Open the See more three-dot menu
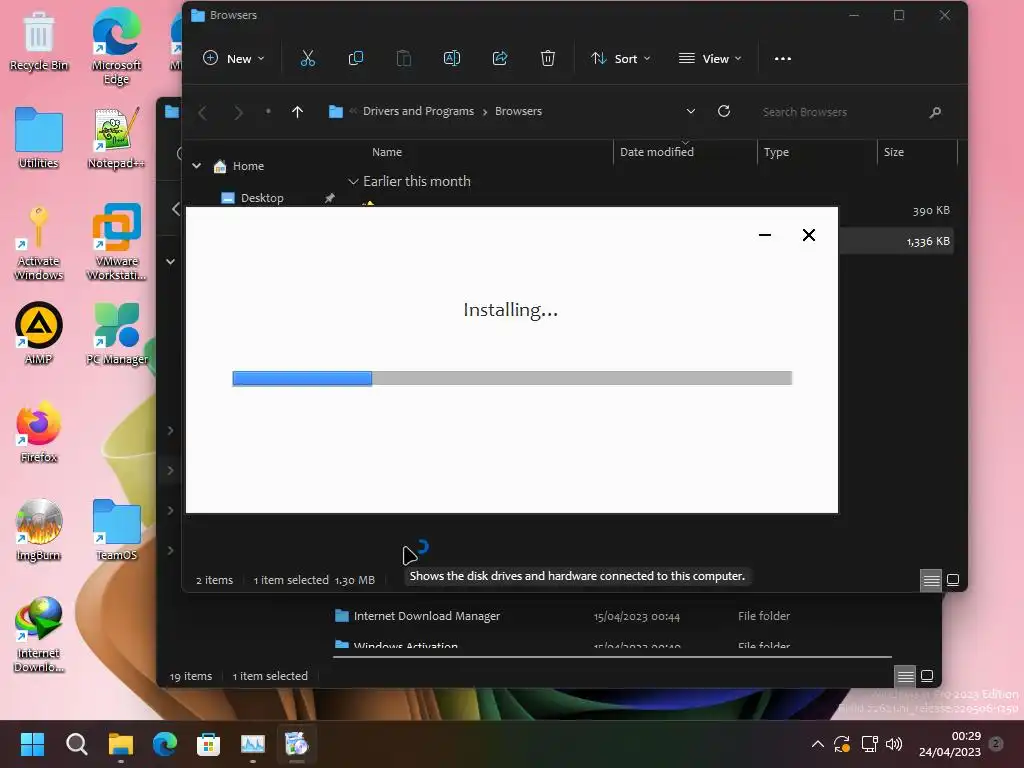The width and height of the screenshot is (1024, 768). point(782,58)
